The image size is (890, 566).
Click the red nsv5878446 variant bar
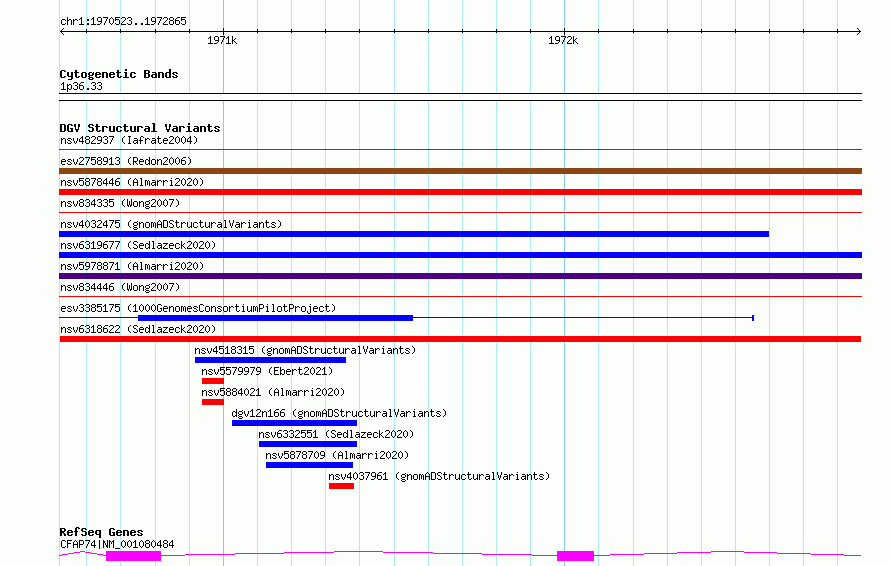tap(460, 192)
